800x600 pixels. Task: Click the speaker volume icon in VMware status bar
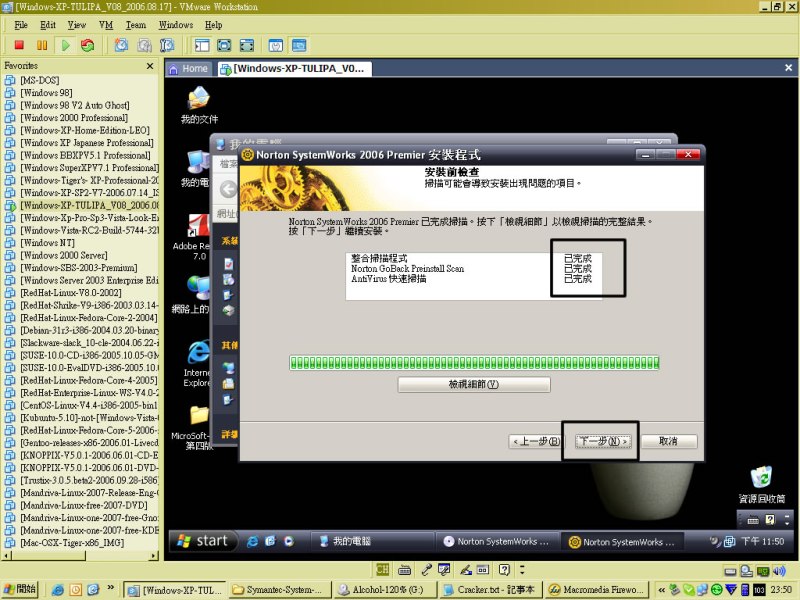[x=779, y=570]
